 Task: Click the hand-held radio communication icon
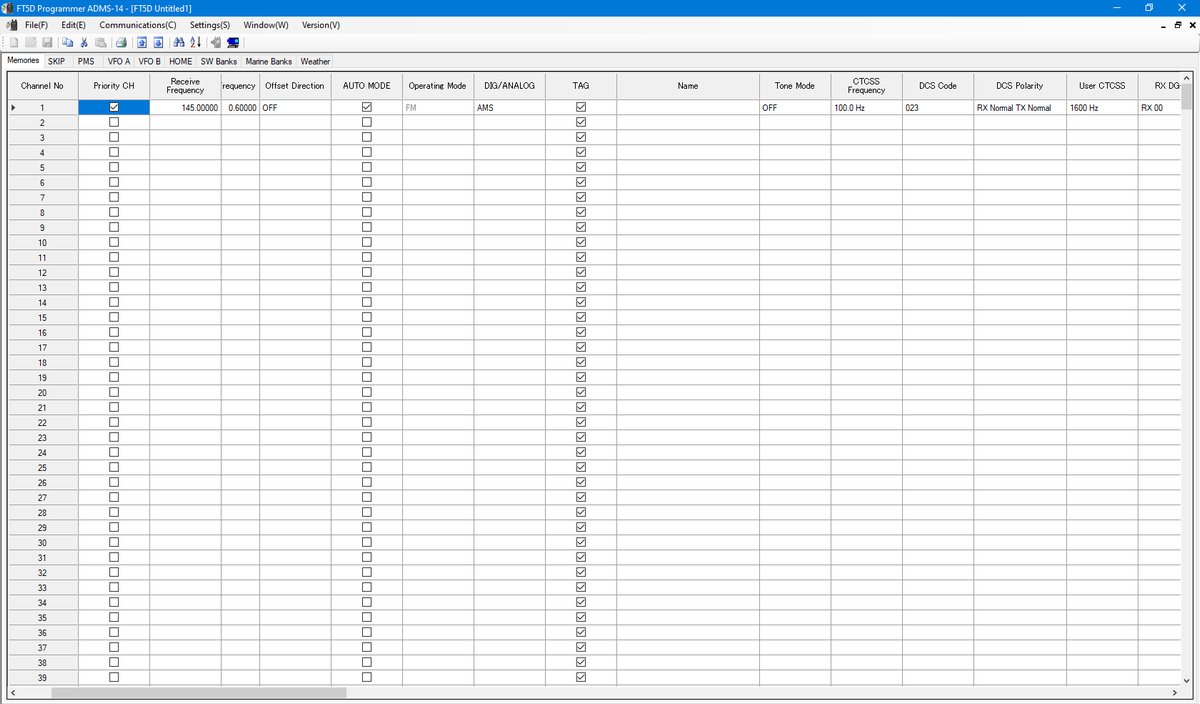pos(216,42)
